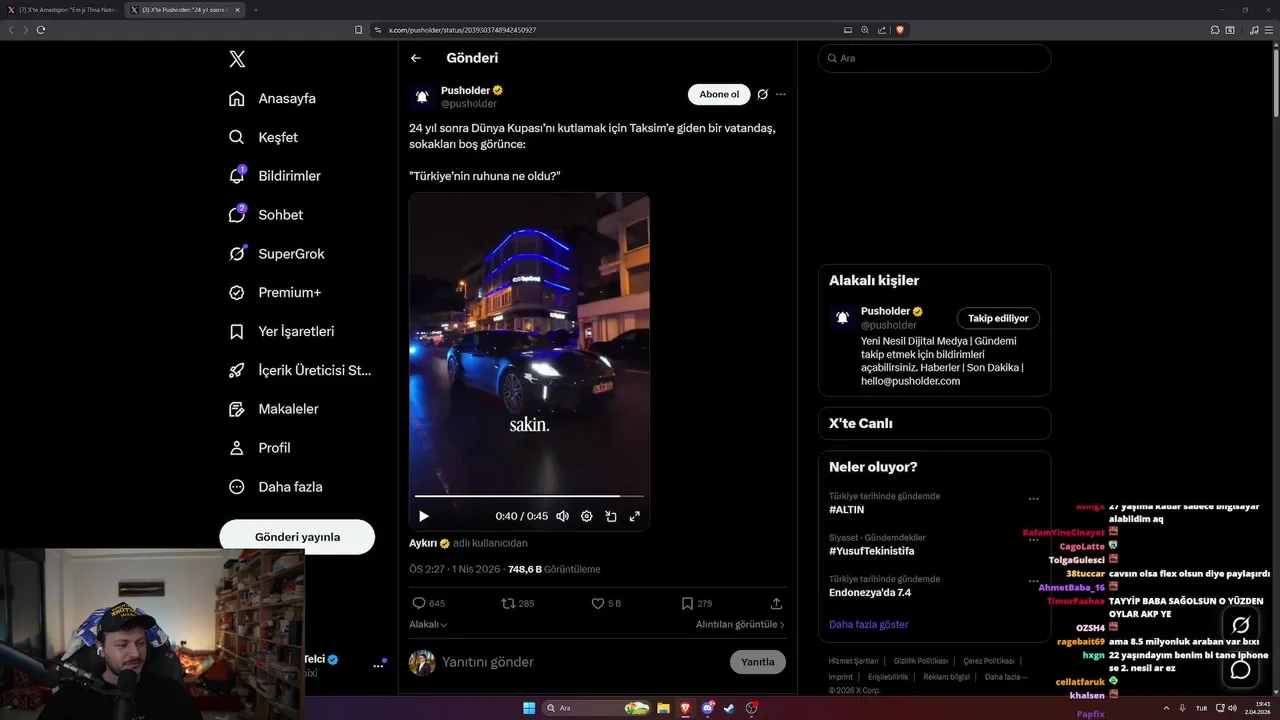Open Endonezya'da 7.4 trend
Screen dimensions: 1280x720
click(x=870, y=592)
